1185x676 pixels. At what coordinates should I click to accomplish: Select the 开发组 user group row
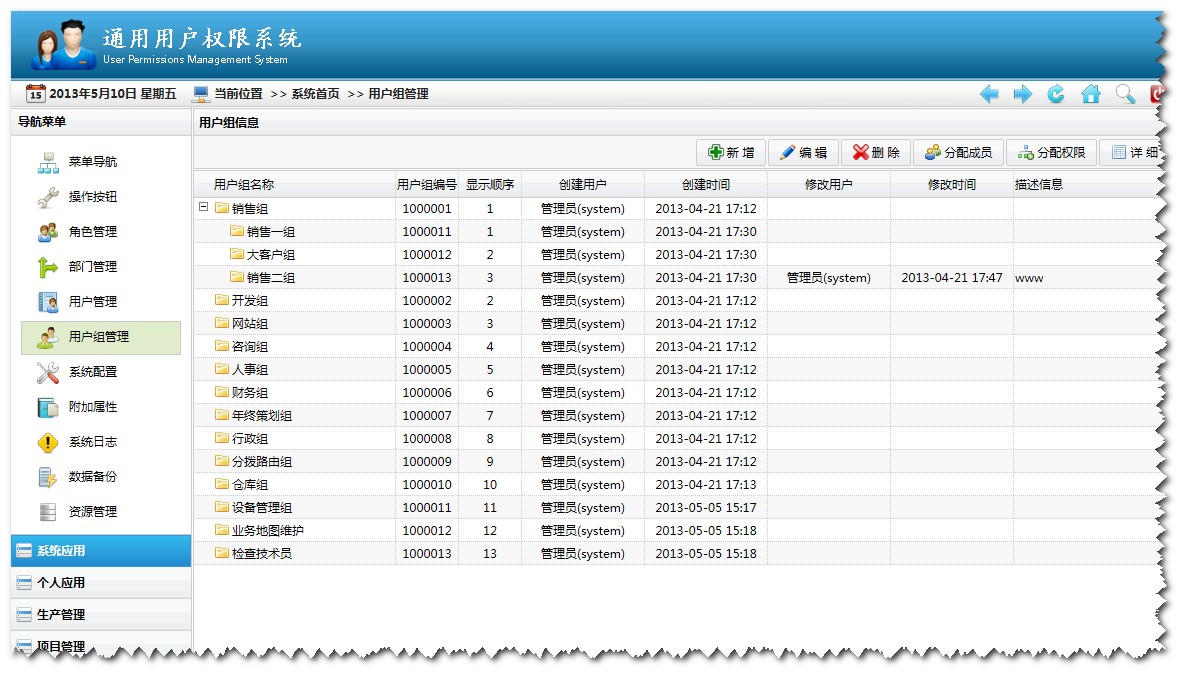pyautogui.click(x=249, y=300)
